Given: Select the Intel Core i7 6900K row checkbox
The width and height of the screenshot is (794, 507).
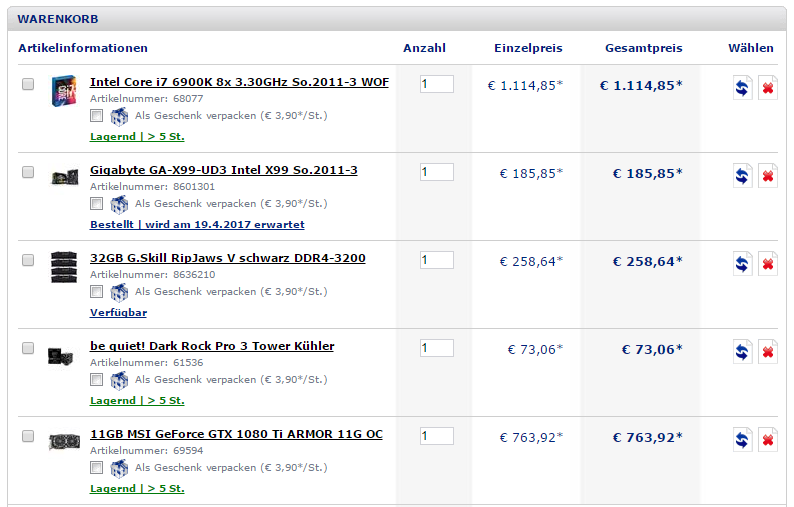Looking at the screenshot, I should pos(28,84).
